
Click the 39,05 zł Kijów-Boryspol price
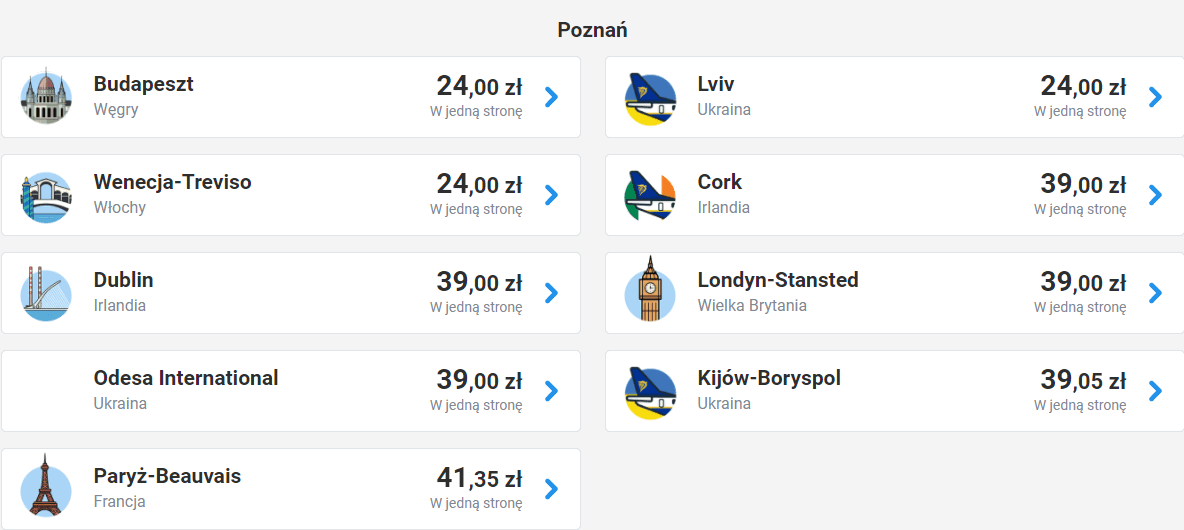tap(1083, 380)
